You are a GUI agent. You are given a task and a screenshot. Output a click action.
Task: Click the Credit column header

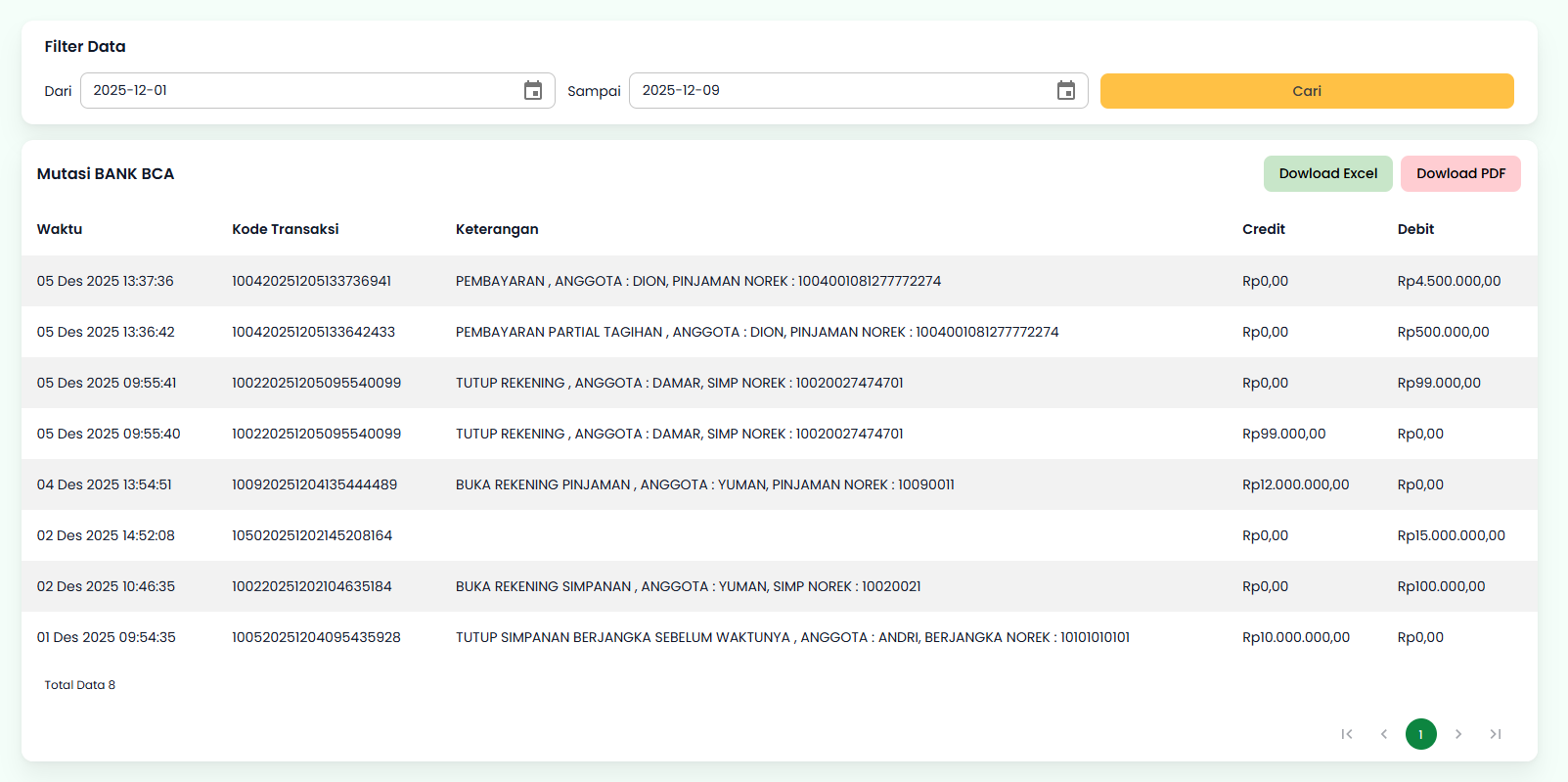[x=1264, y=229]
